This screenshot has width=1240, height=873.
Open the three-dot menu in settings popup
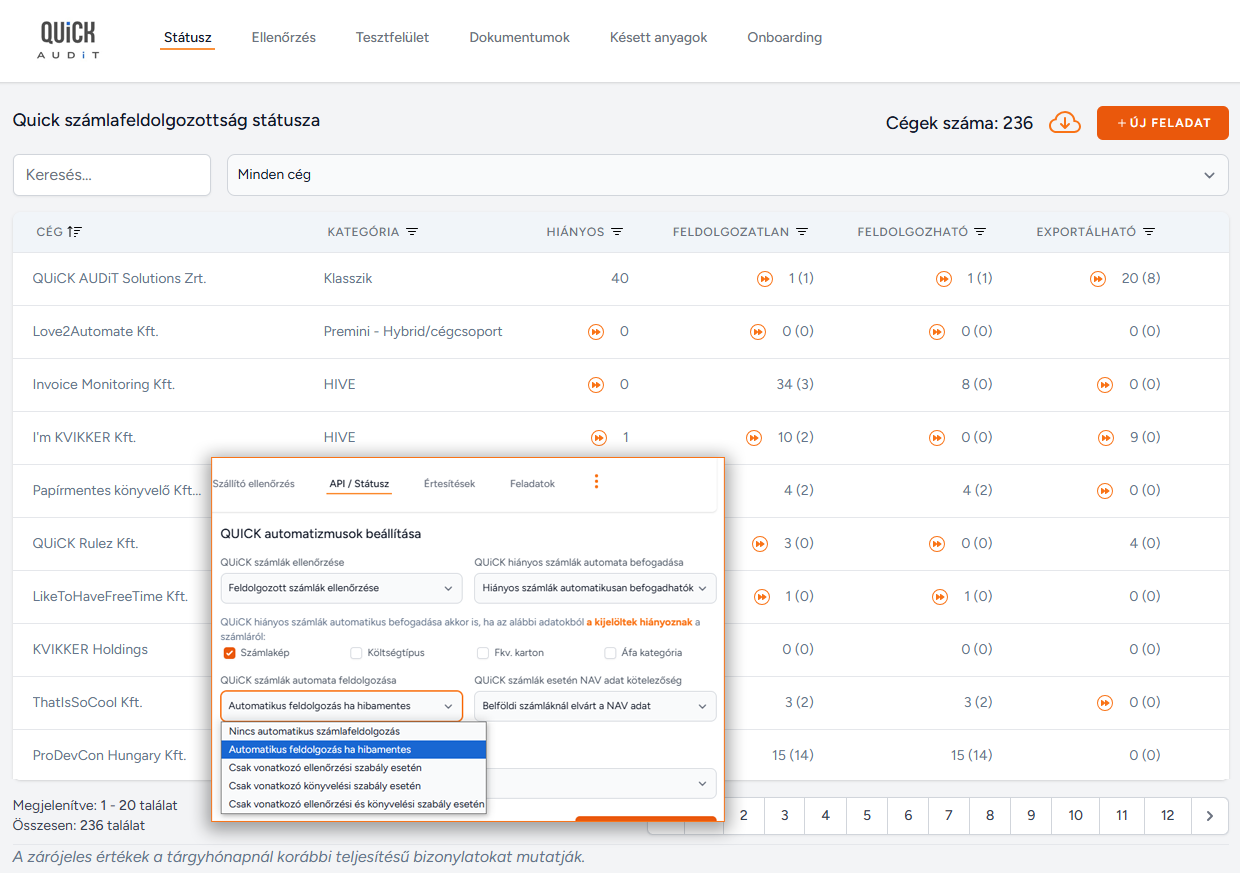597,482
